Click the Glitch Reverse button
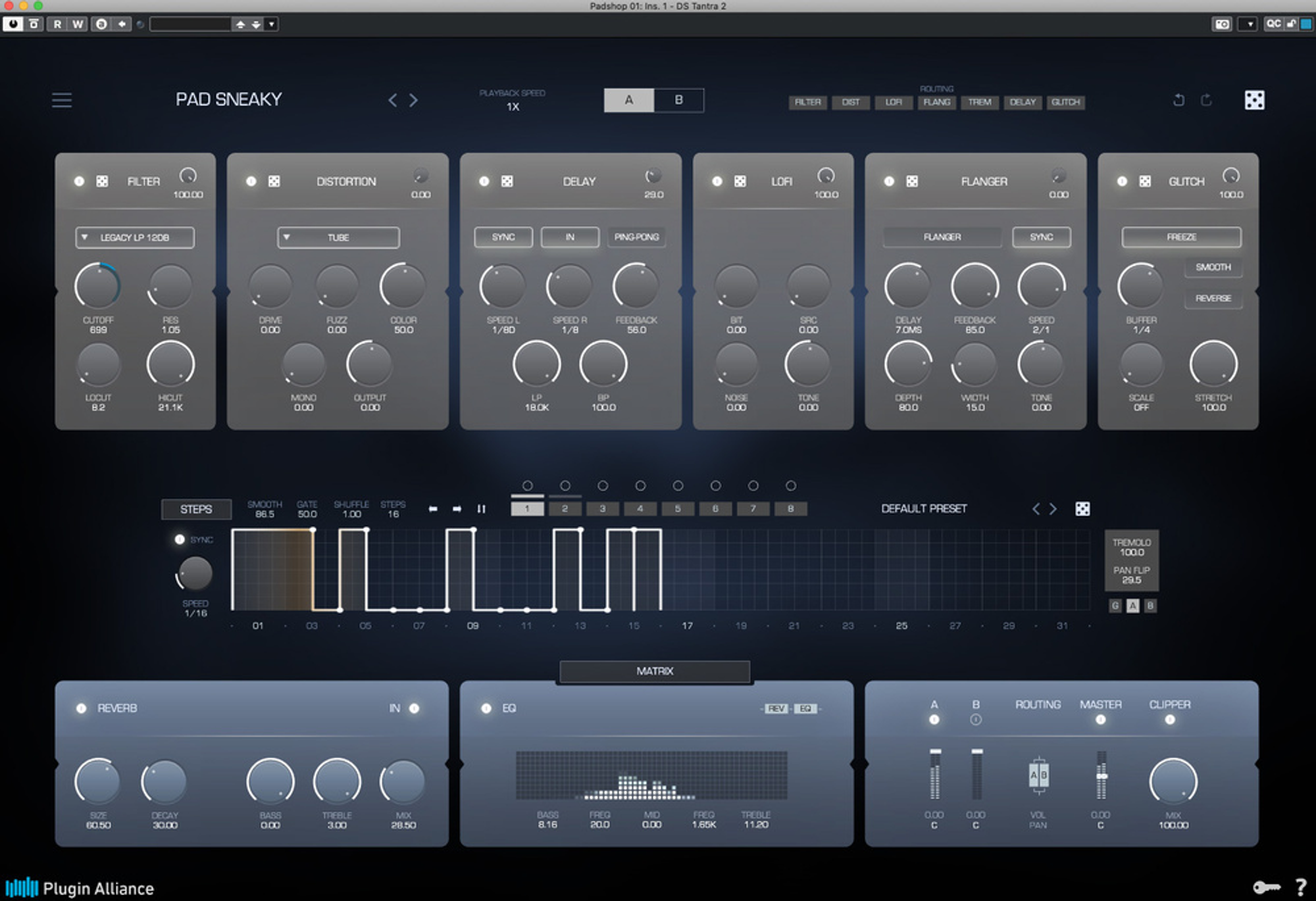Viewport: 1316px width, 901px height. (1213, 298)
